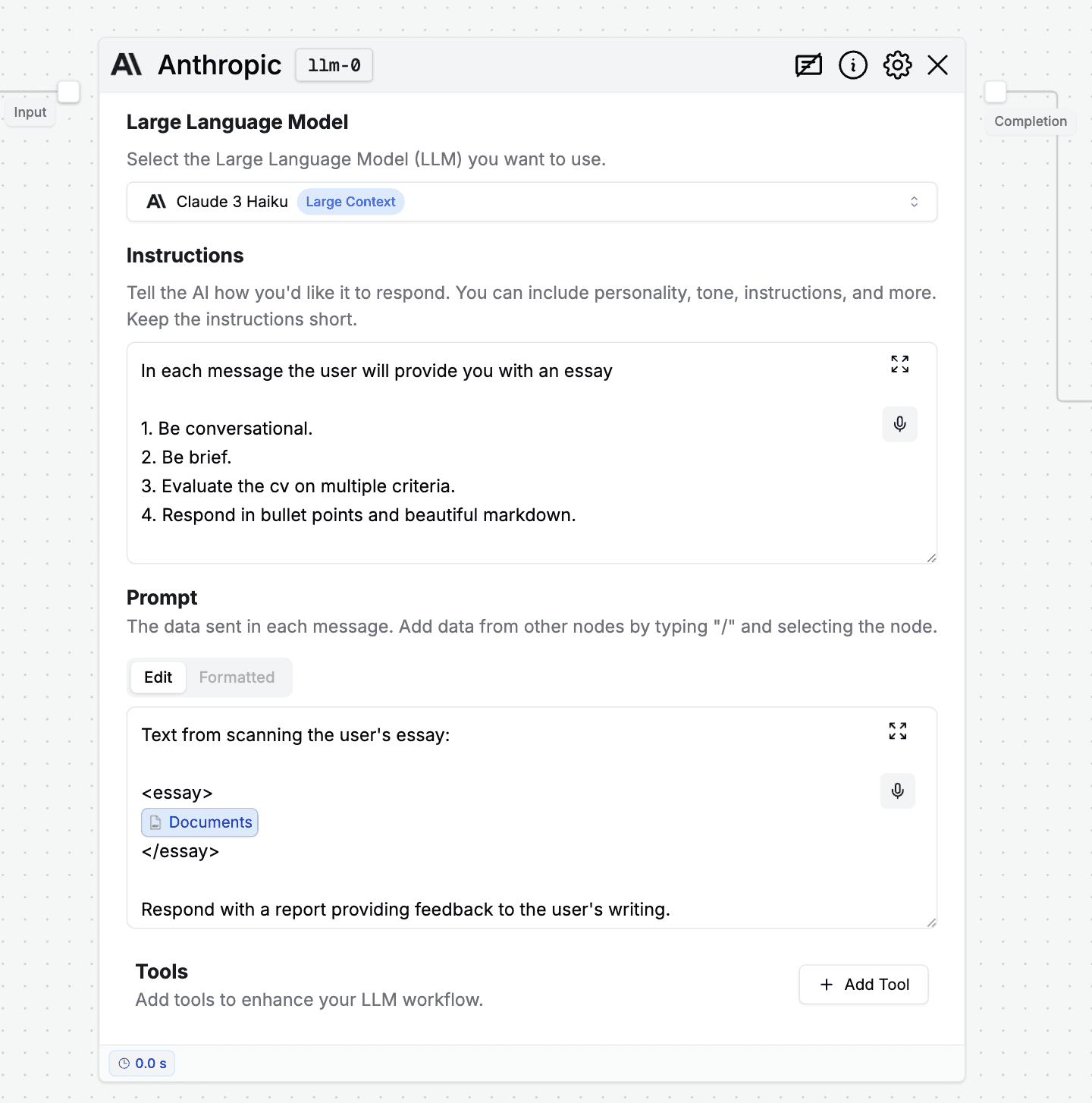Switch to the Formatted prompt tab

(x=237, y=677)
